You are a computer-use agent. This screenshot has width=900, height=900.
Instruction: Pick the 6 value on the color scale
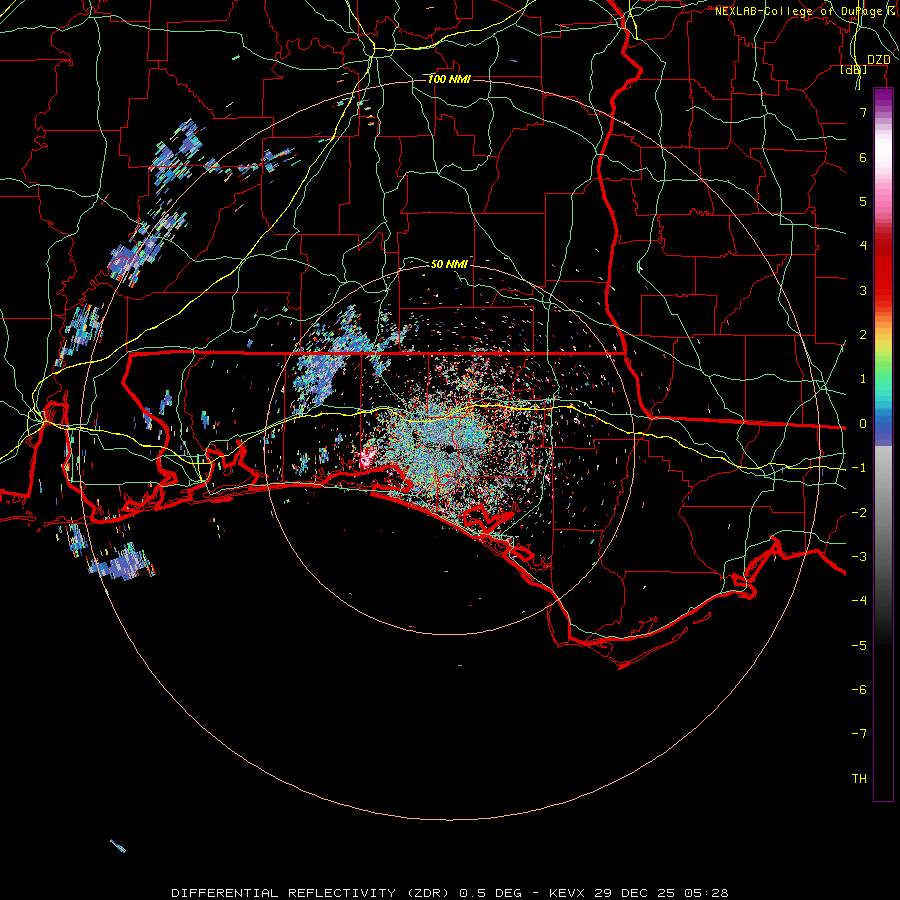pos(863,158)
